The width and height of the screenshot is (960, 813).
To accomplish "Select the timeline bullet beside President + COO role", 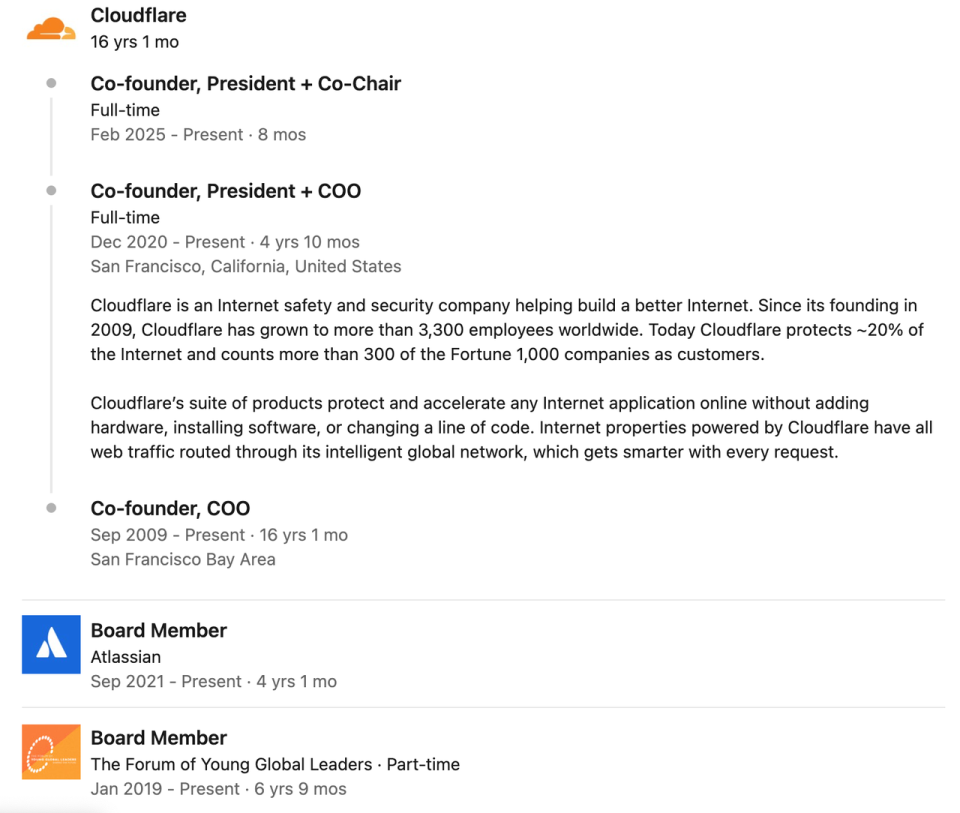I will pyautogui.click(x=51, y=191).
